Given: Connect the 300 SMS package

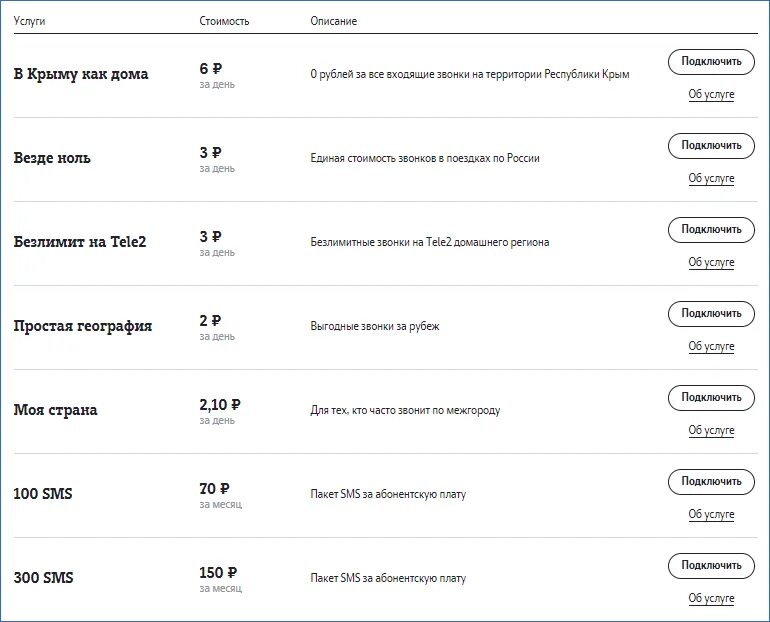Looking at the screenshot, I should [711, 566].
